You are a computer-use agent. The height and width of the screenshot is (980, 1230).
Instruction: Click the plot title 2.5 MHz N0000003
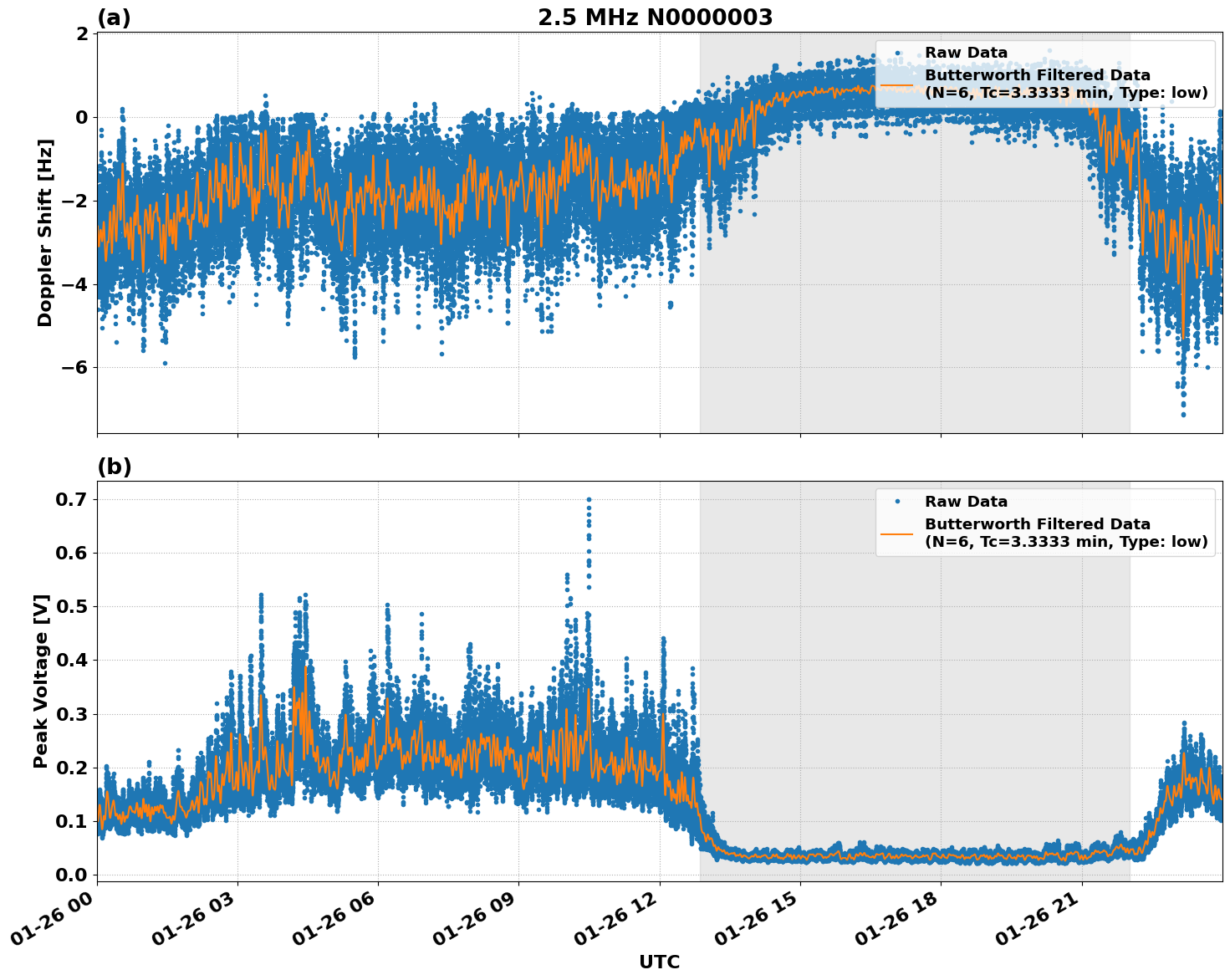click(656, 18)
